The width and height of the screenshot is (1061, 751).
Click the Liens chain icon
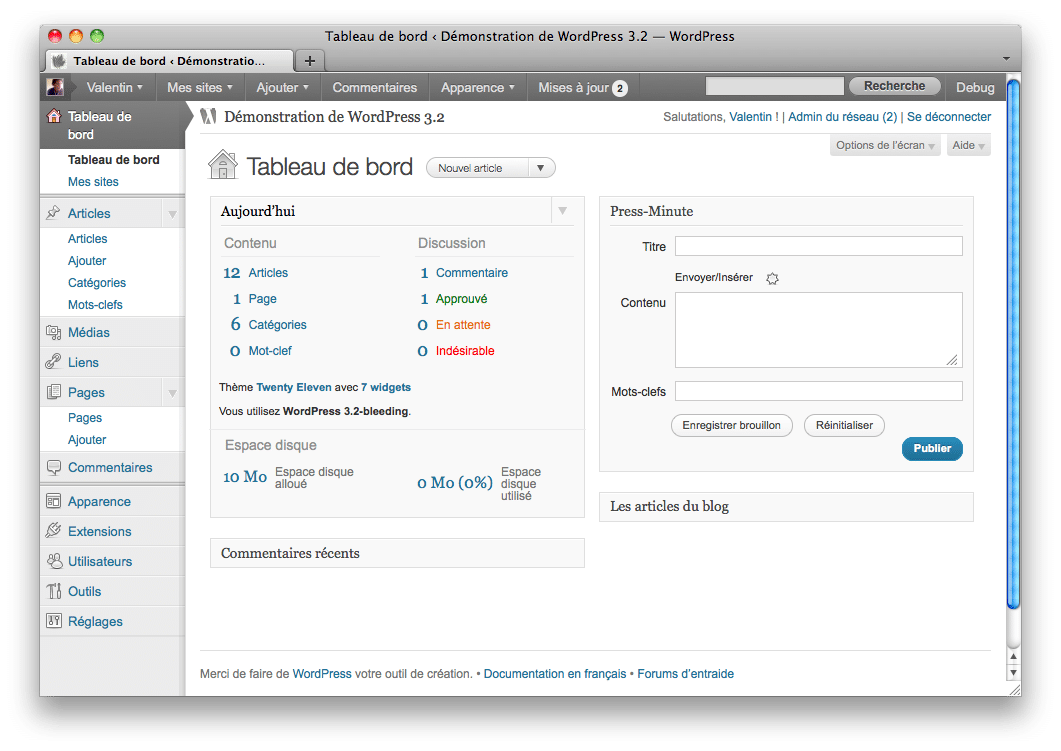(x=53, y=362)
